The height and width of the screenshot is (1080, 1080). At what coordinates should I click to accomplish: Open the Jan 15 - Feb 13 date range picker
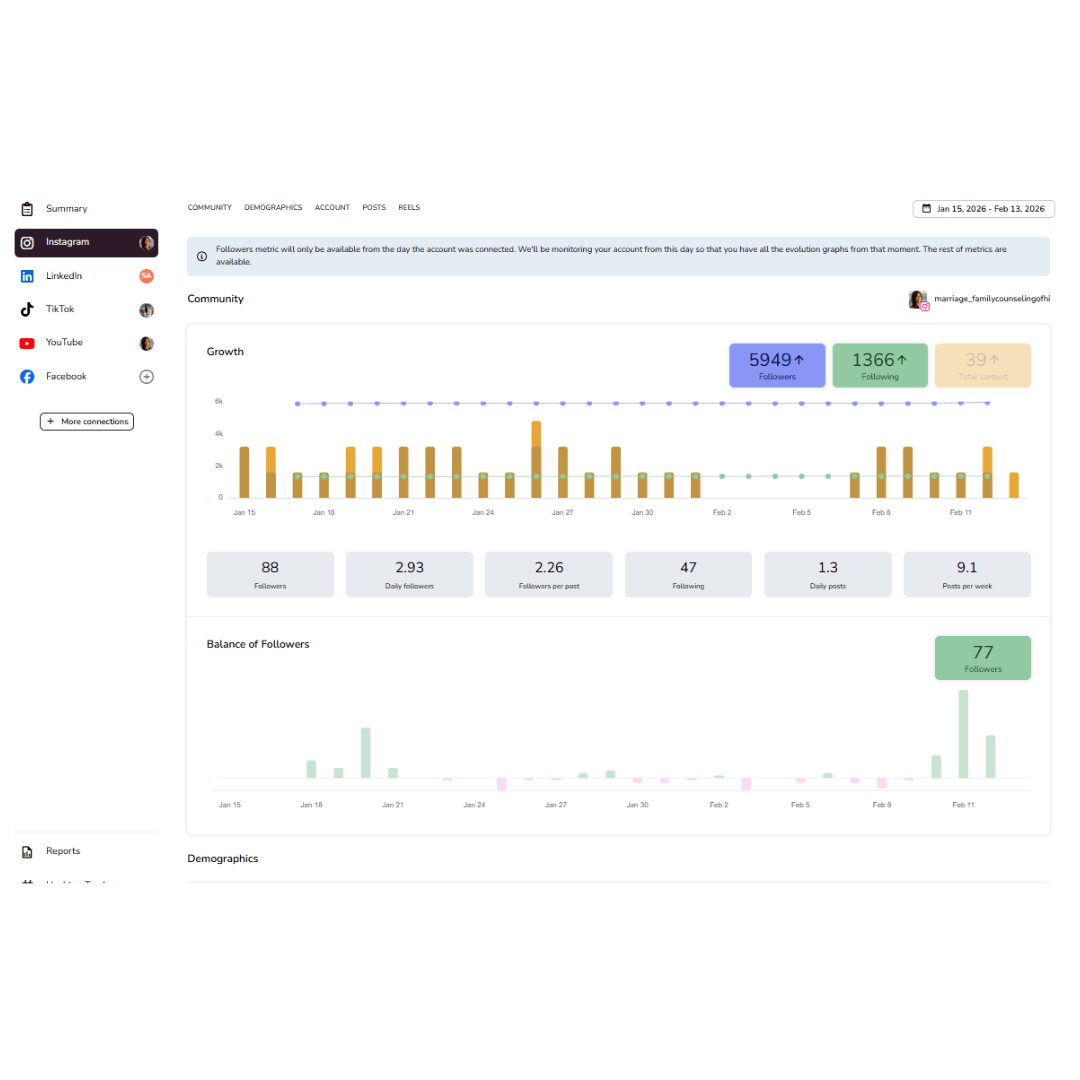click(x=983, y=209)
